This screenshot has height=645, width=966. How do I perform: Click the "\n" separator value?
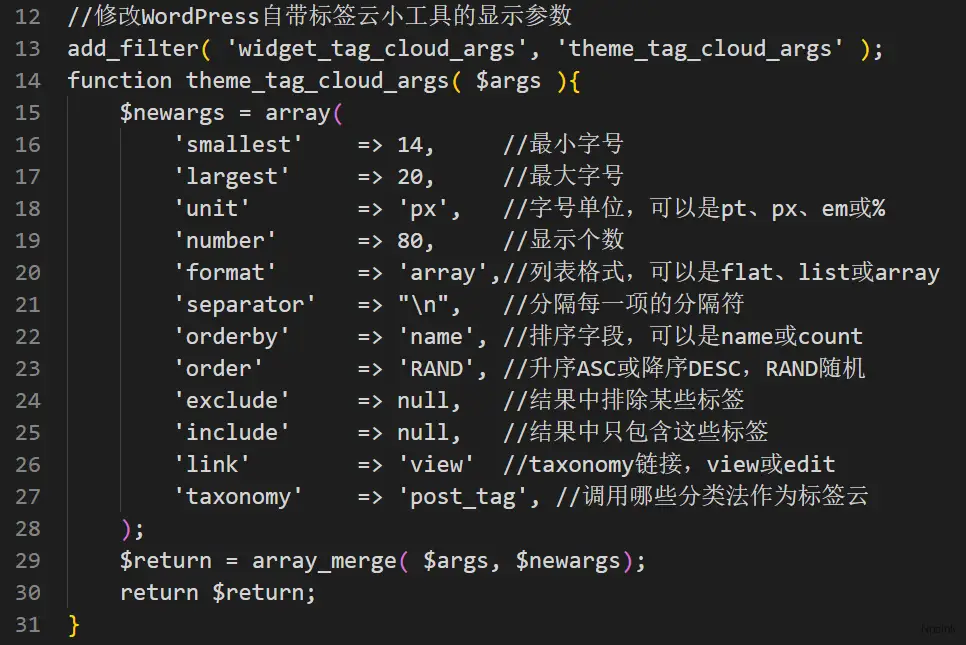coord(423,305)
